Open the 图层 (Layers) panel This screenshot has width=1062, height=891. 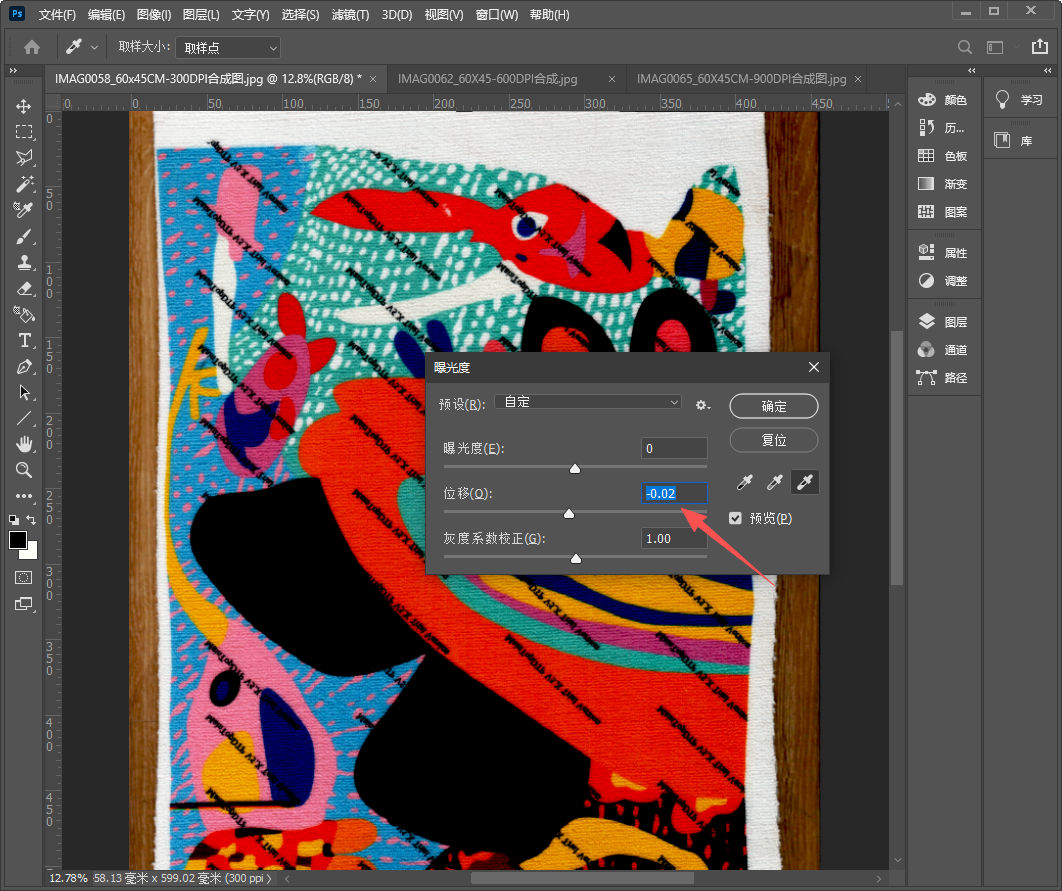944,322
